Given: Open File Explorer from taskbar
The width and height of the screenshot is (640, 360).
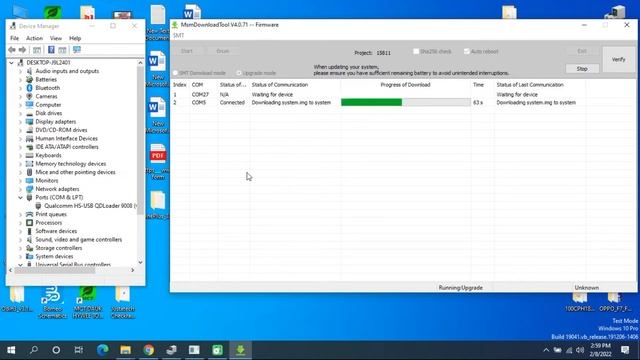Looking at the screenshot, I should coord(125,350).
